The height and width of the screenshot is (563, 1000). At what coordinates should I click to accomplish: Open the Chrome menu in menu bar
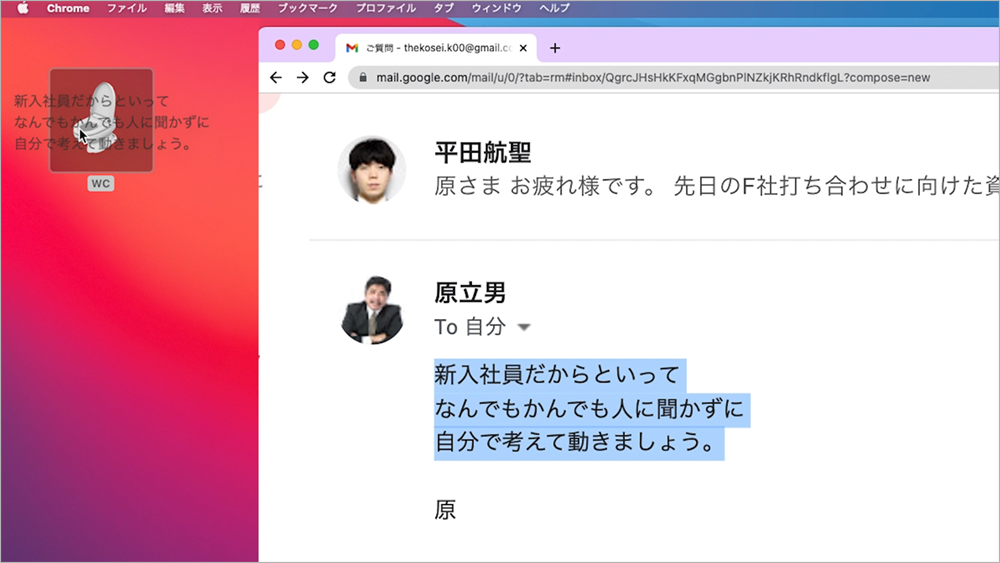coord(68,8)
